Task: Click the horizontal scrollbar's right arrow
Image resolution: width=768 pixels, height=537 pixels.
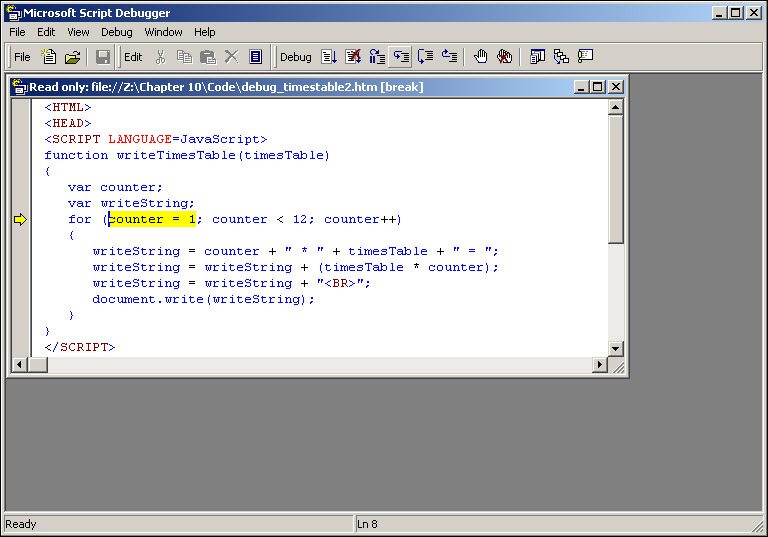Action: [600, 365]
